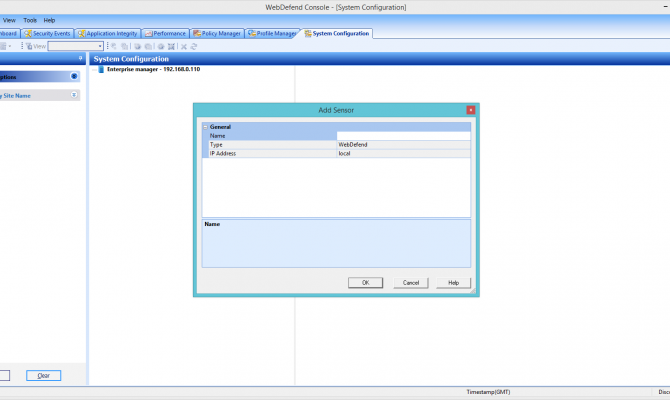Switch to the Performance tab

tap(165, 33)
